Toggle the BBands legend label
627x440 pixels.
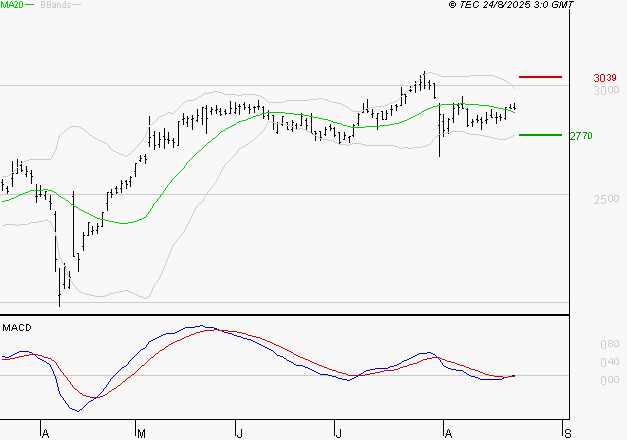[54, 5]
